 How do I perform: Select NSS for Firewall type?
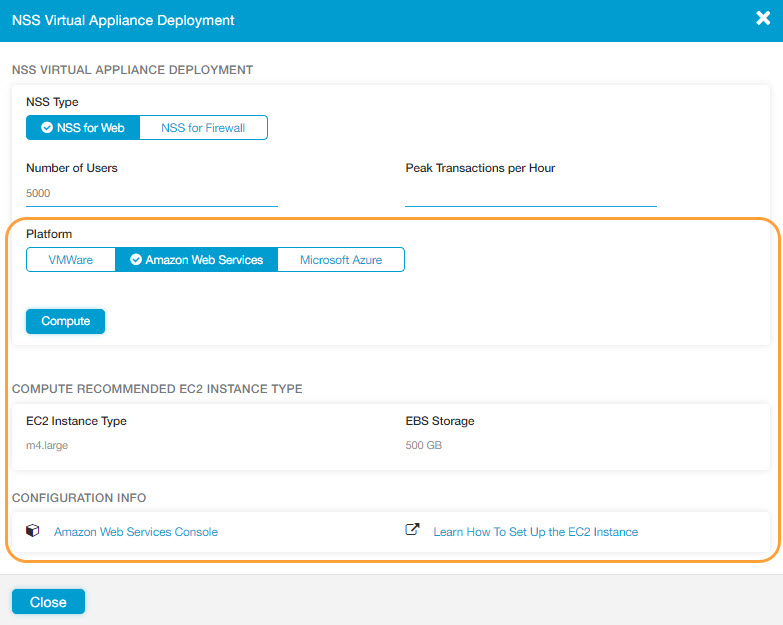click(203, 128)
